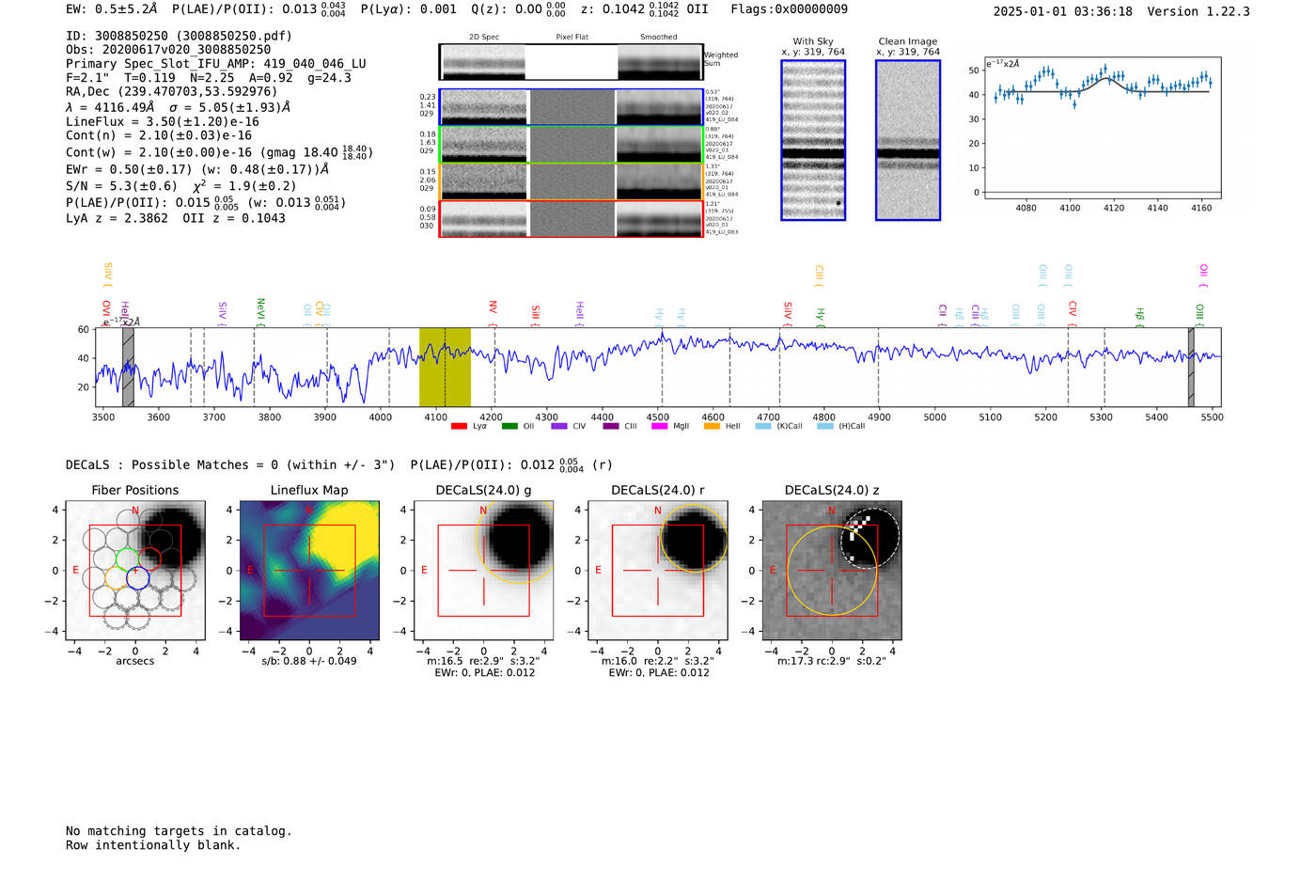Click the 'Flags:0x00000009' header text
The width and height of the screenshot is (1316, 896).
coord(790,9)
